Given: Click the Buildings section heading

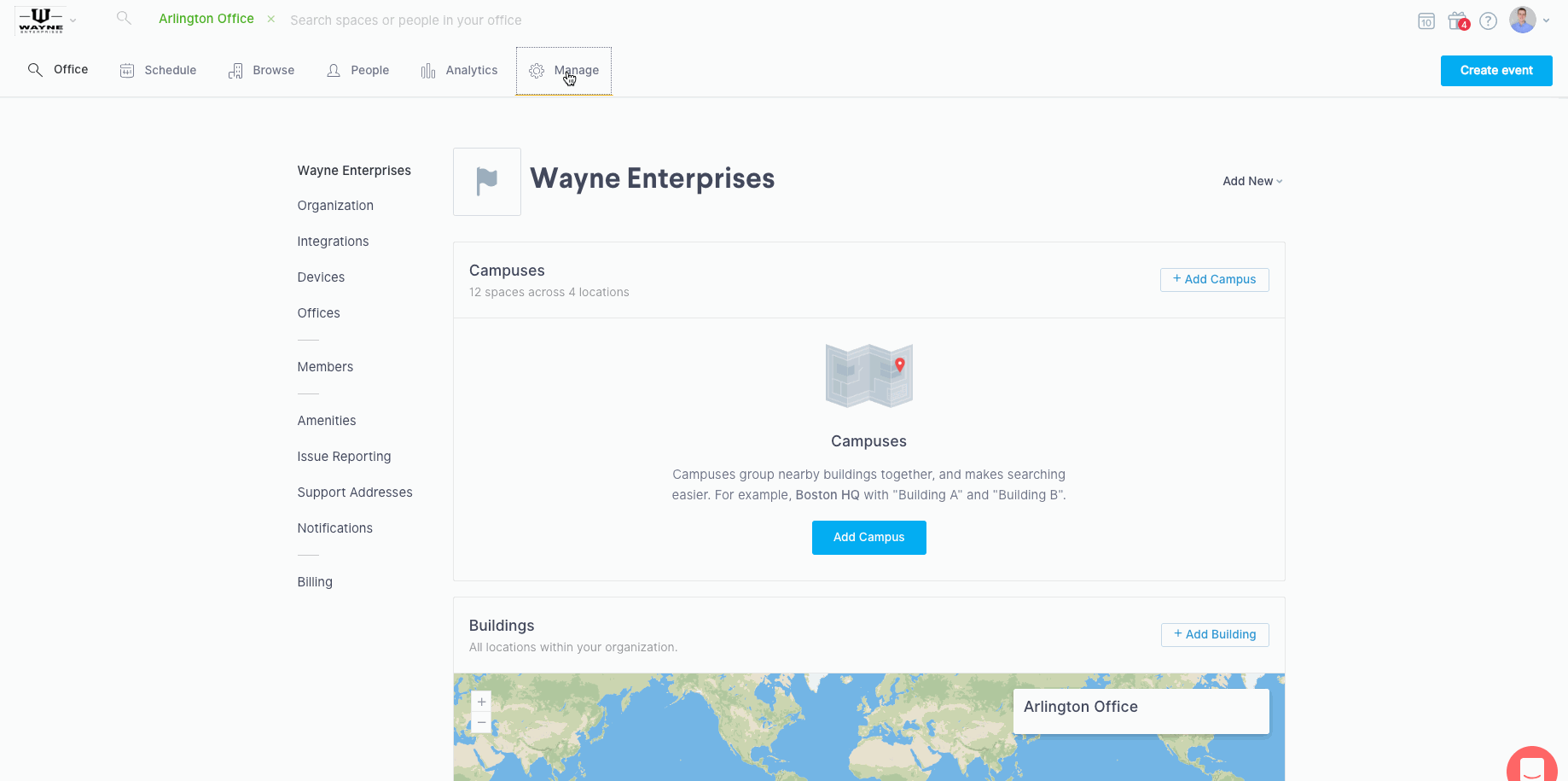Looking at the screenshot, I should [502, 626].
